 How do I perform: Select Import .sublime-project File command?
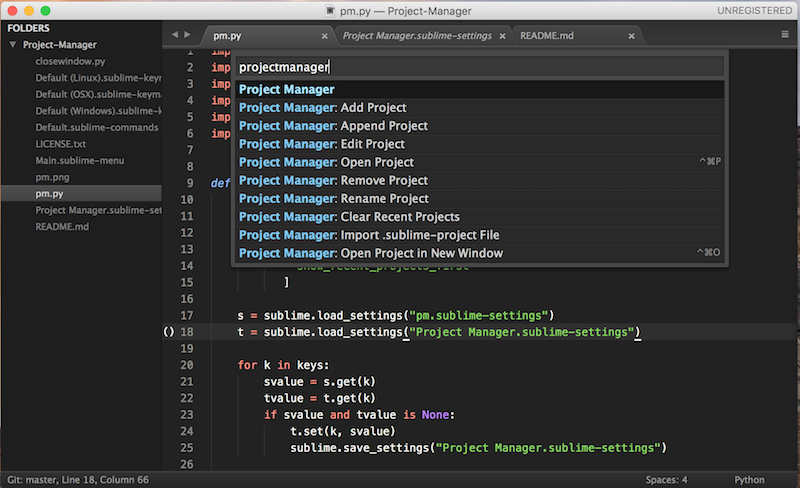click(x=480, y=235)
